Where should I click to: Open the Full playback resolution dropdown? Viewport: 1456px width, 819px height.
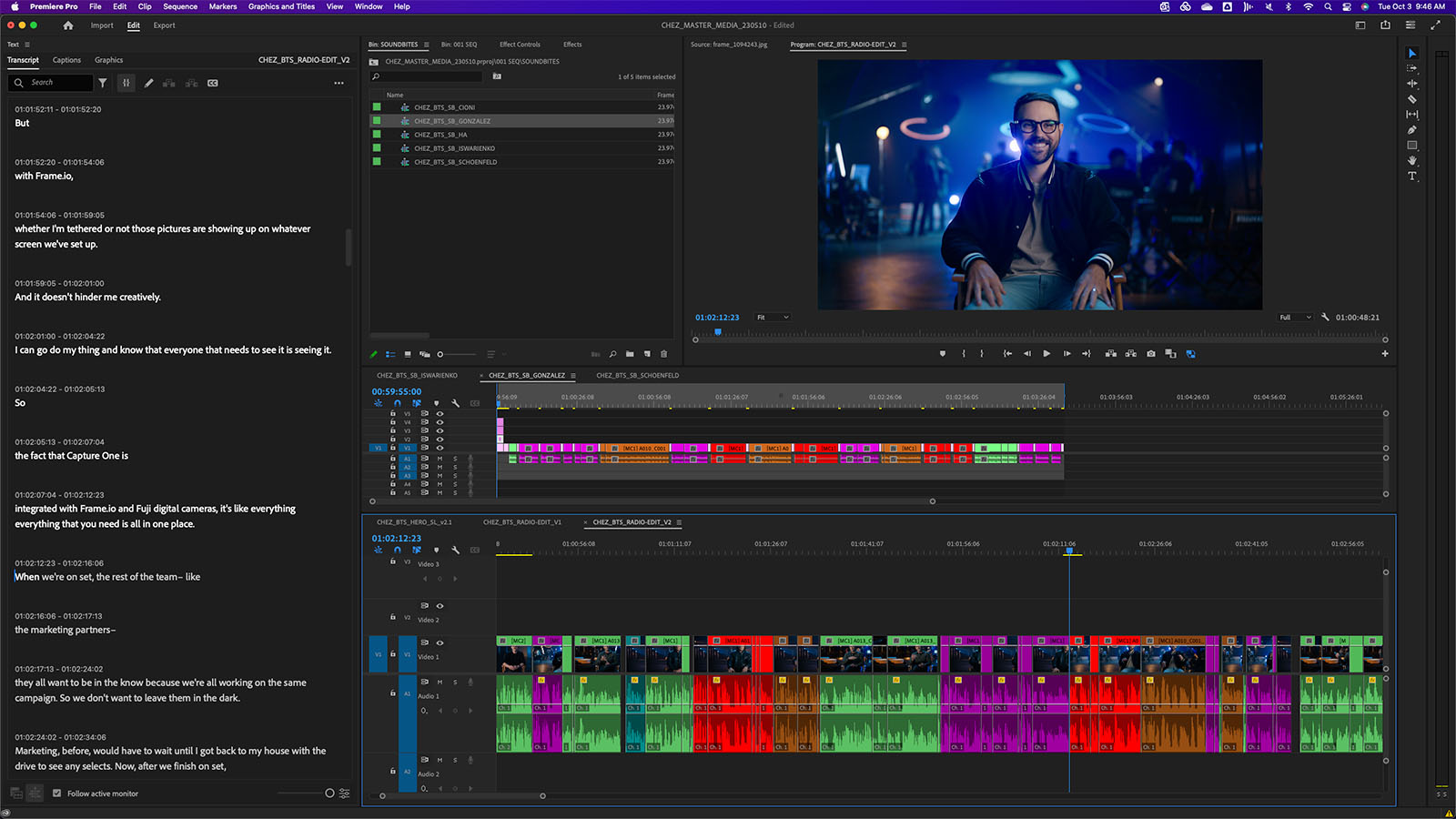(1295, 318)
